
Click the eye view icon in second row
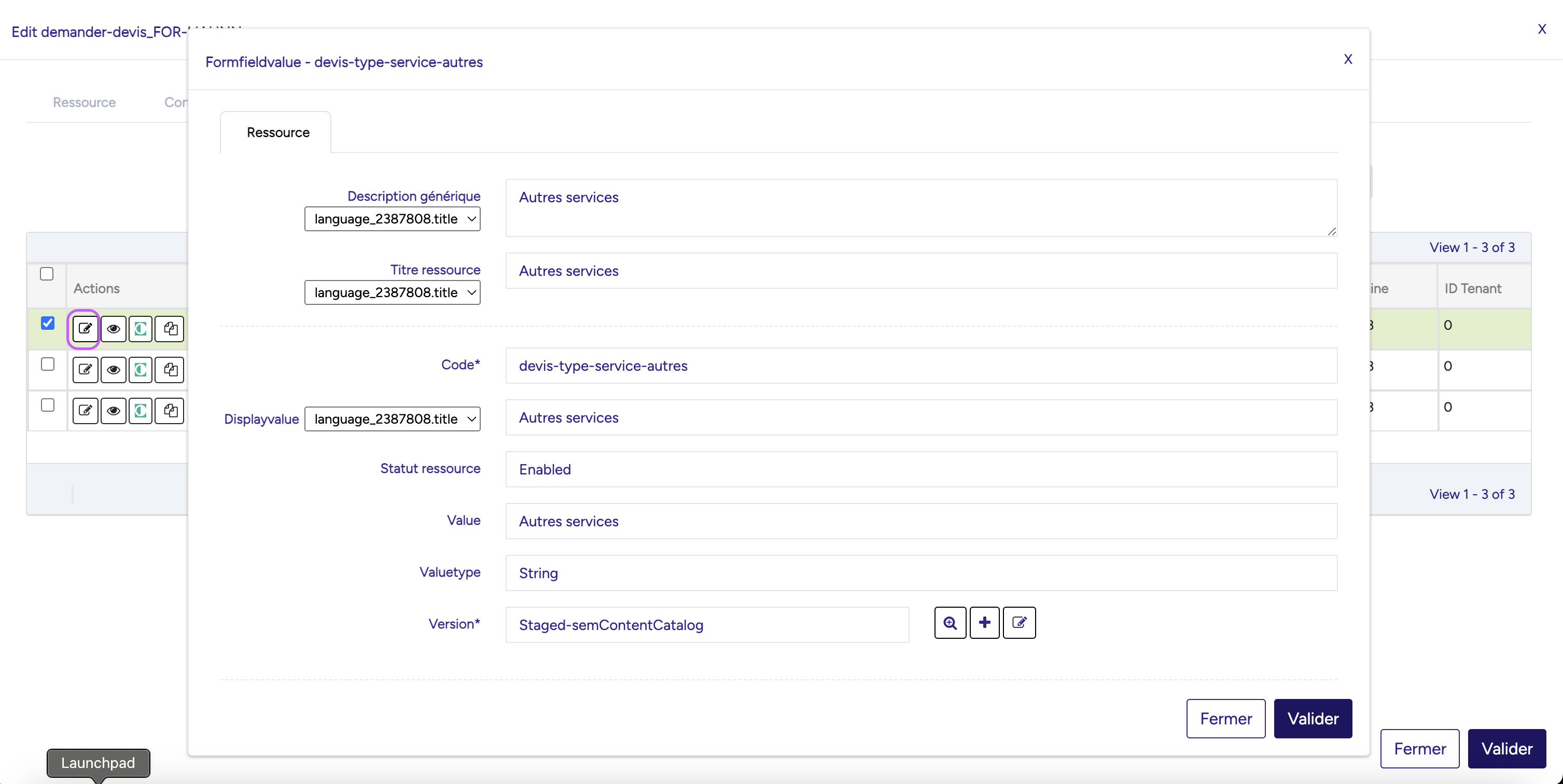click(x=113, y=370)
